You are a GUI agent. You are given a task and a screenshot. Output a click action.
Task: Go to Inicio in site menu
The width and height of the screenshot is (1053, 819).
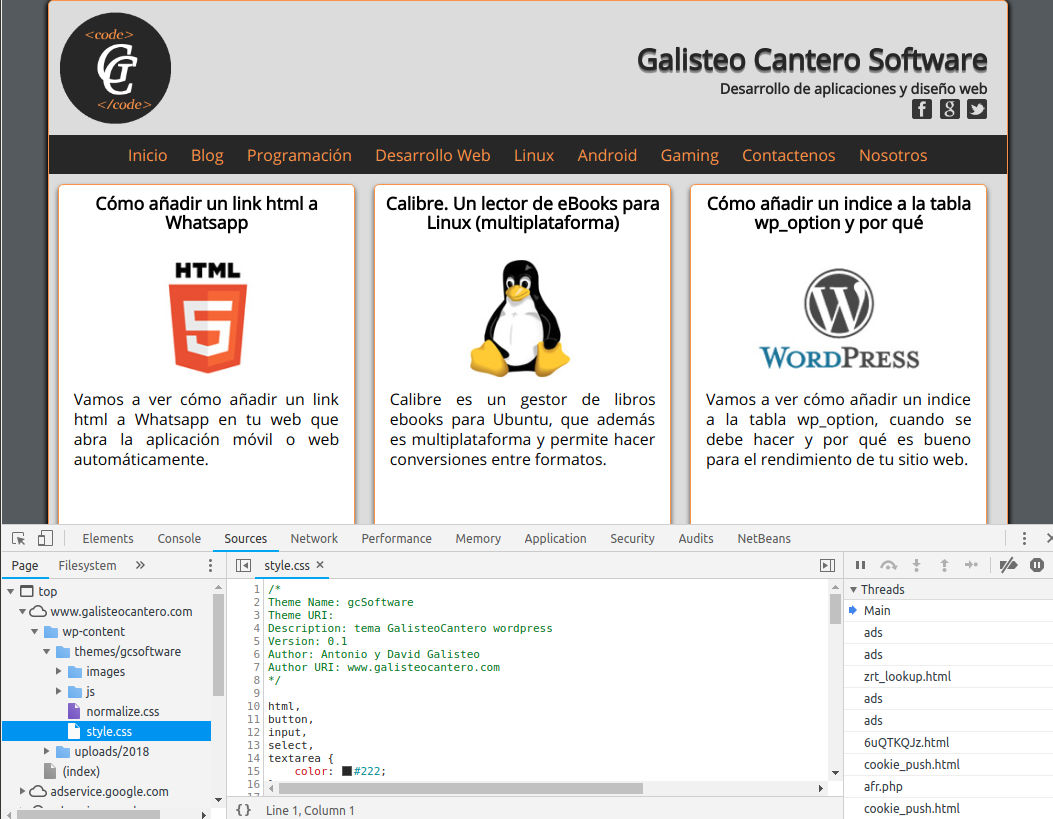[147, 155]
